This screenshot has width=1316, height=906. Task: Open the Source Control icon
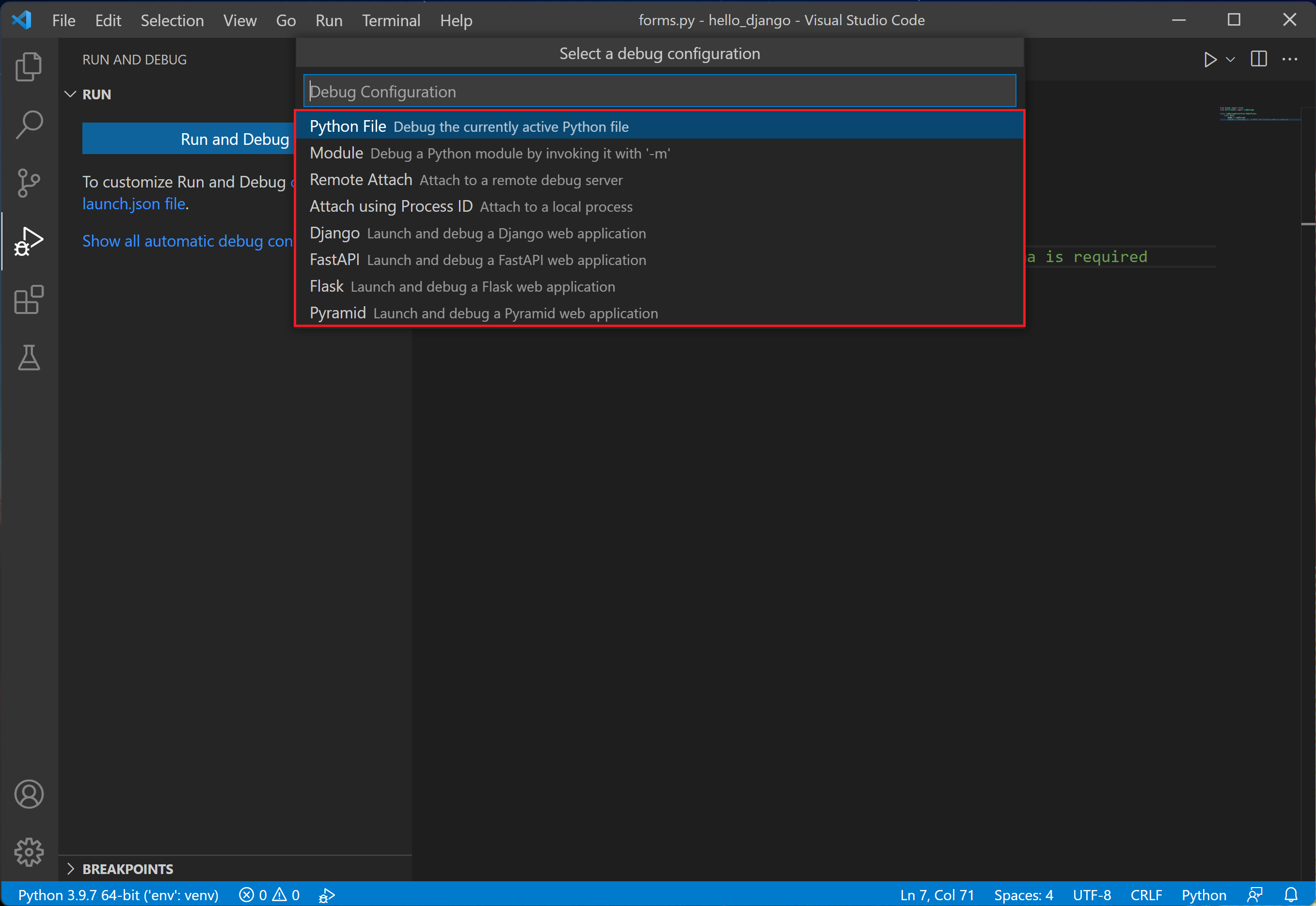pos(29,183)
